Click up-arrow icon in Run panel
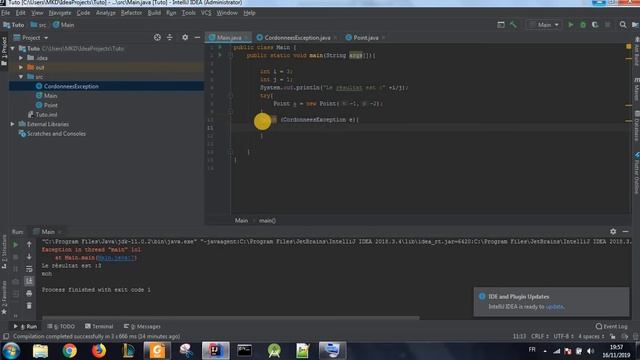Image resolution: width=640 pixels, height=360 pixels. click(29, 244)
